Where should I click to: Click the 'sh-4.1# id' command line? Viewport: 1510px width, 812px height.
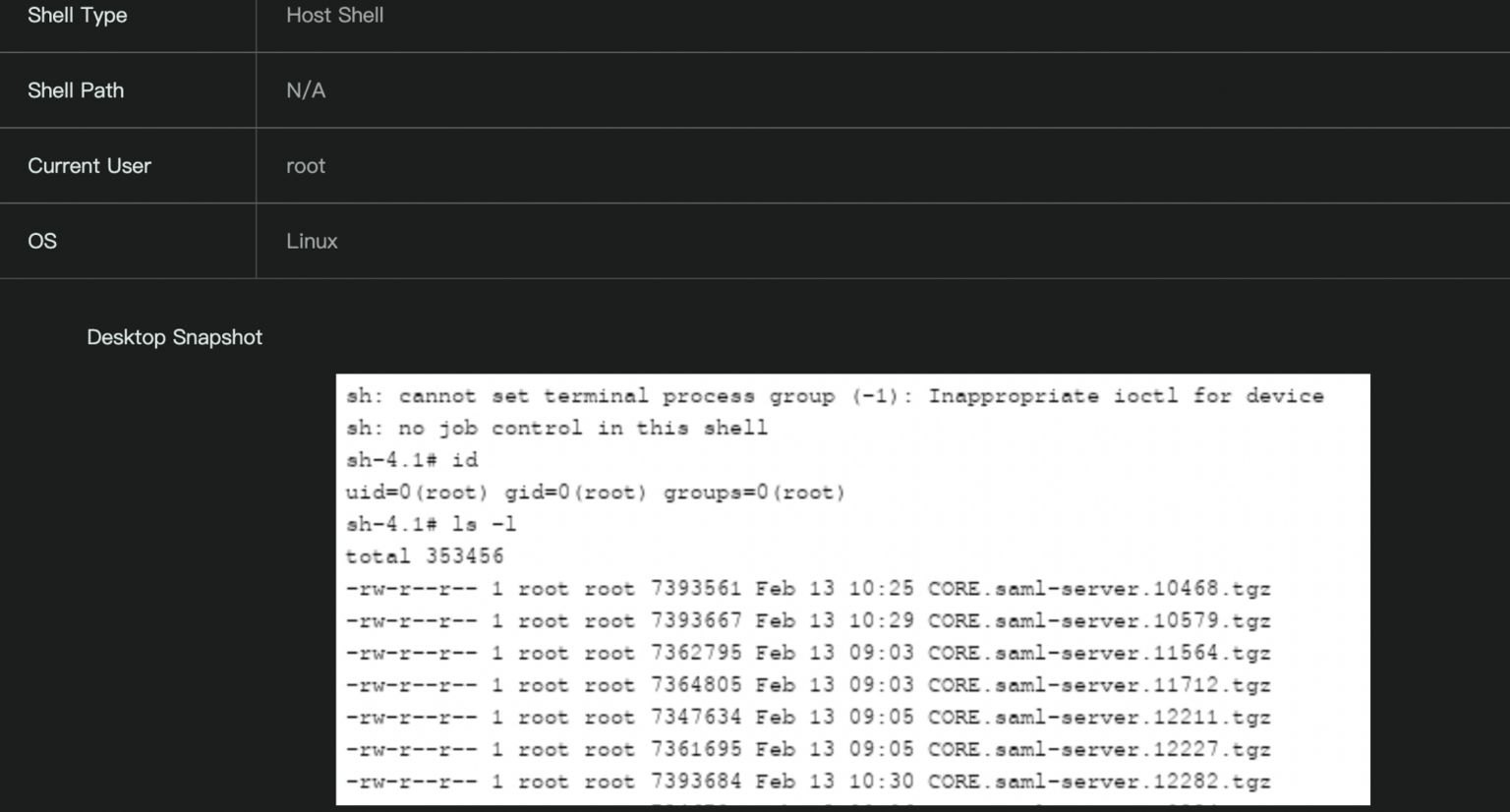(x=412, y=460)
